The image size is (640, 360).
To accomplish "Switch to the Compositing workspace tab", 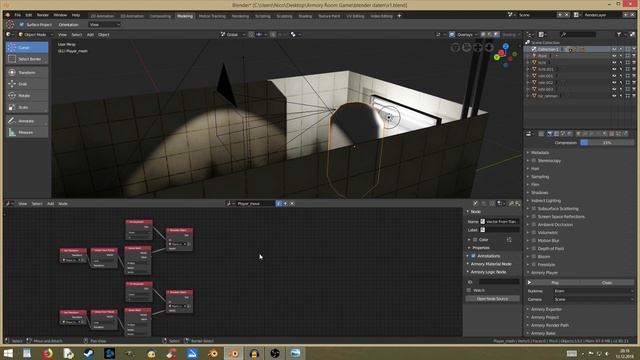I will coord(160,16).
